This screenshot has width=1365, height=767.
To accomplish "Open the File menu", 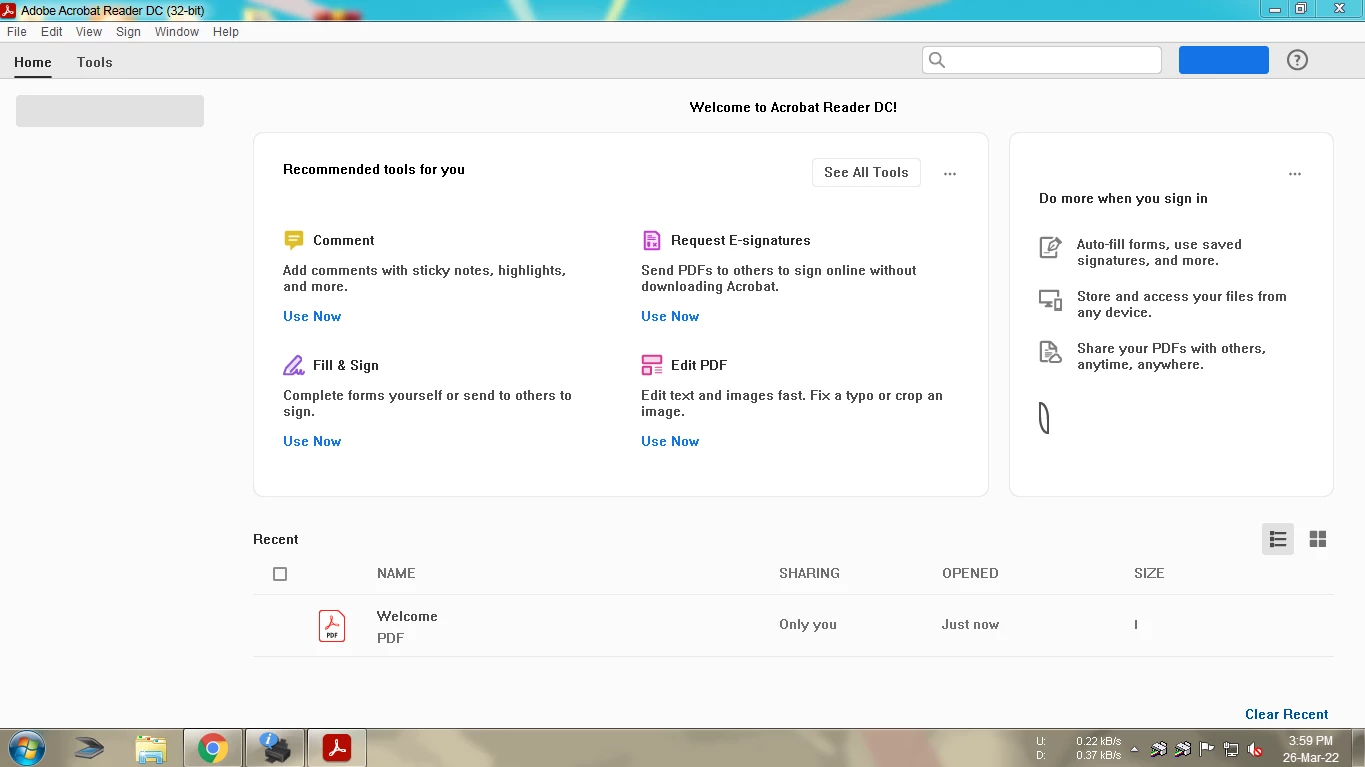I will point(17,32).
